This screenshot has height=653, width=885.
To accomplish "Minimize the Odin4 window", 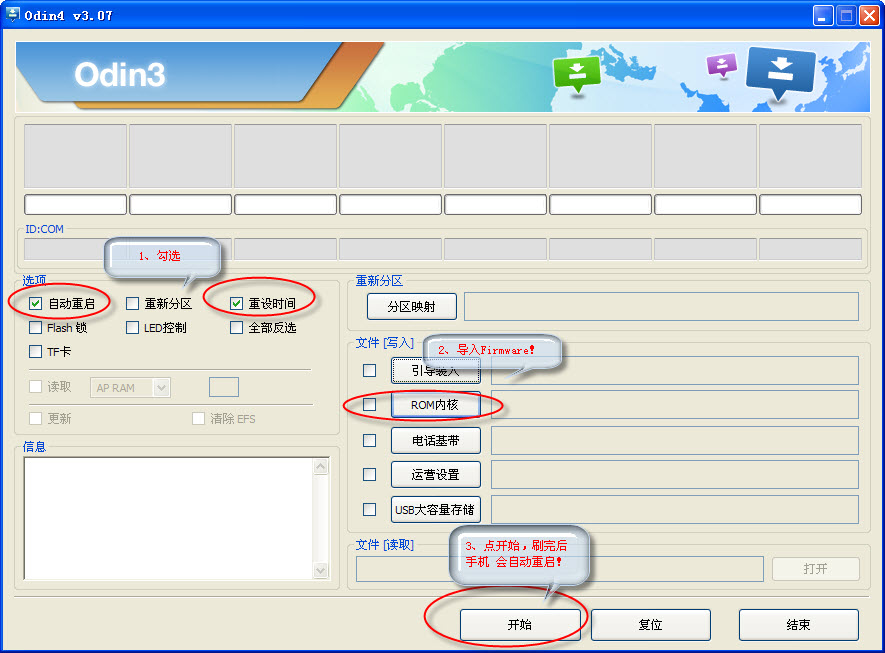I will pyautogui.click(x=823, y=15).
